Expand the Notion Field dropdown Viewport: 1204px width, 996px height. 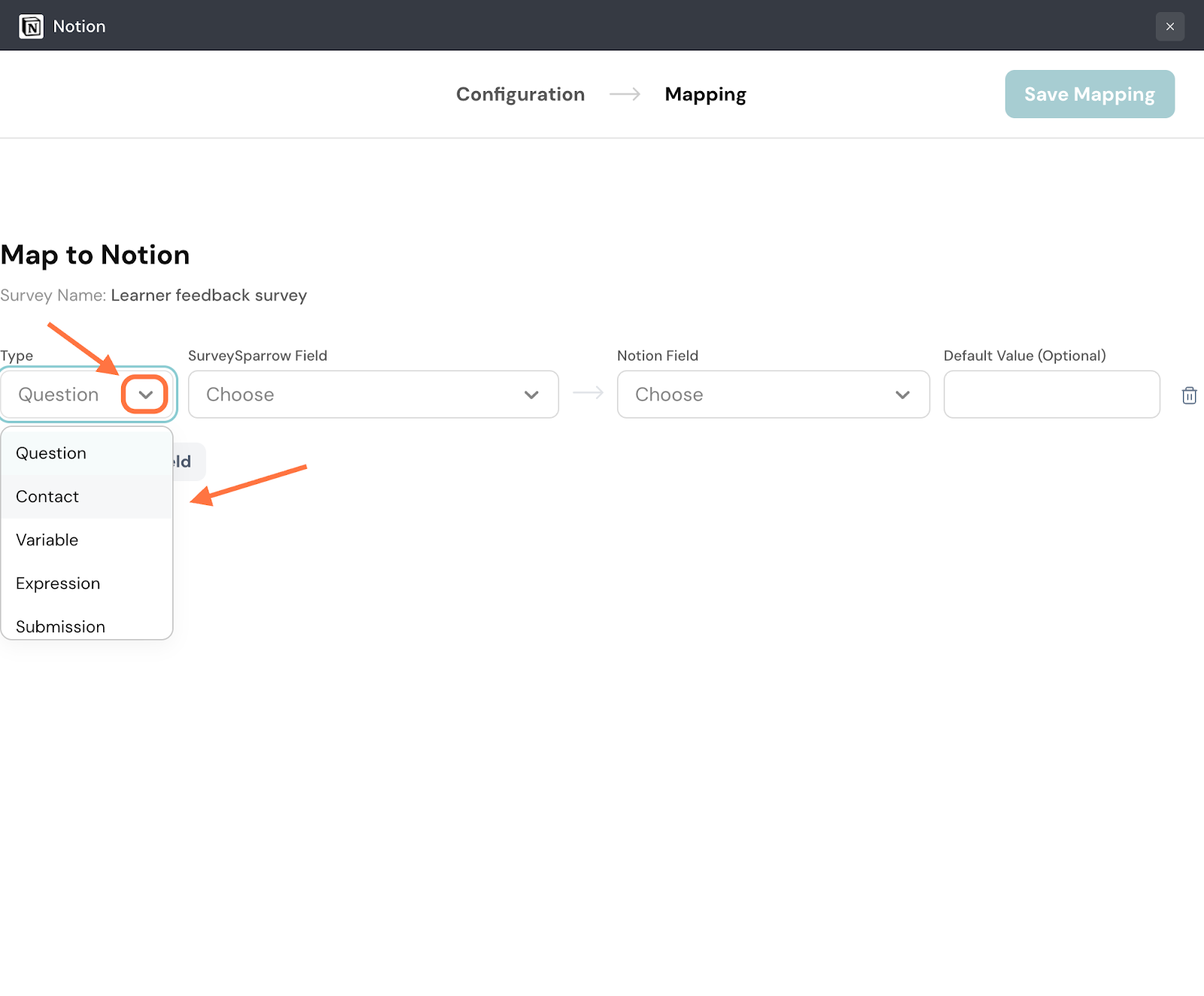tap(773, 394)
